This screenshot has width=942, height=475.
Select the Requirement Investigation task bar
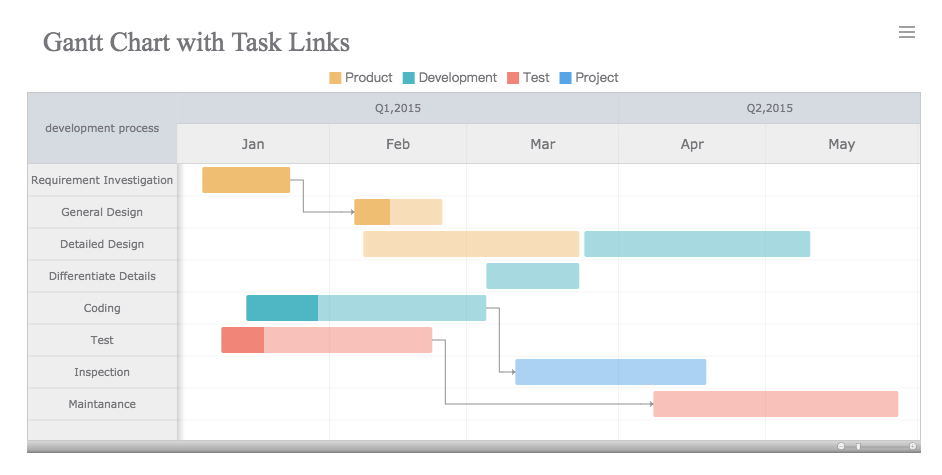246,180
